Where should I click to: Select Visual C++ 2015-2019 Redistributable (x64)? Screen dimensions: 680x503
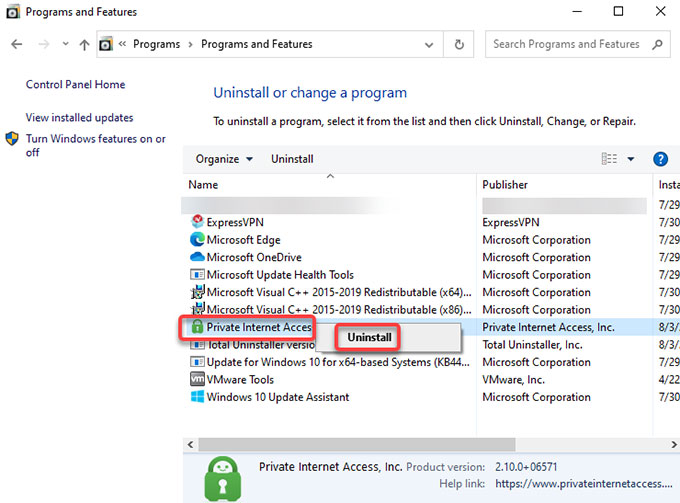(x=339, y=292)
